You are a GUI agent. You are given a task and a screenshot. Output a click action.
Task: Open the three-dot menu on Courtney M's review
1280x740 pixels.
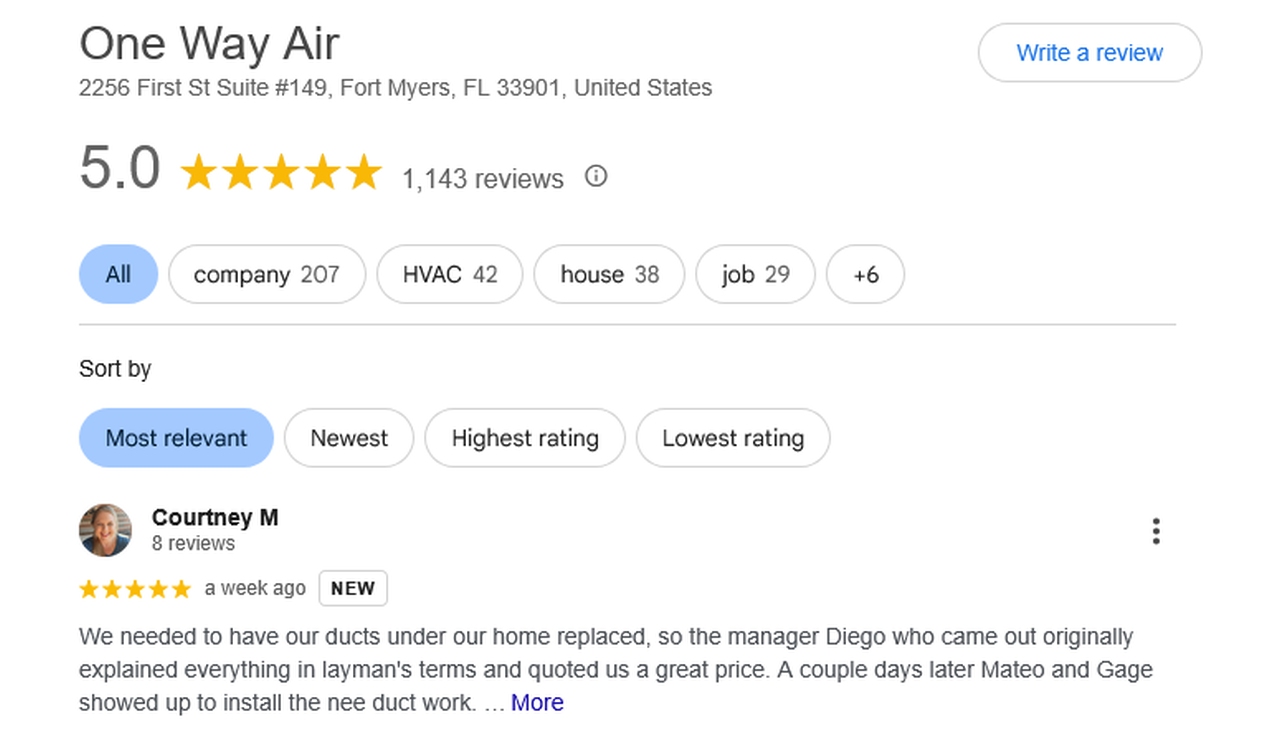pos(1155,531)
